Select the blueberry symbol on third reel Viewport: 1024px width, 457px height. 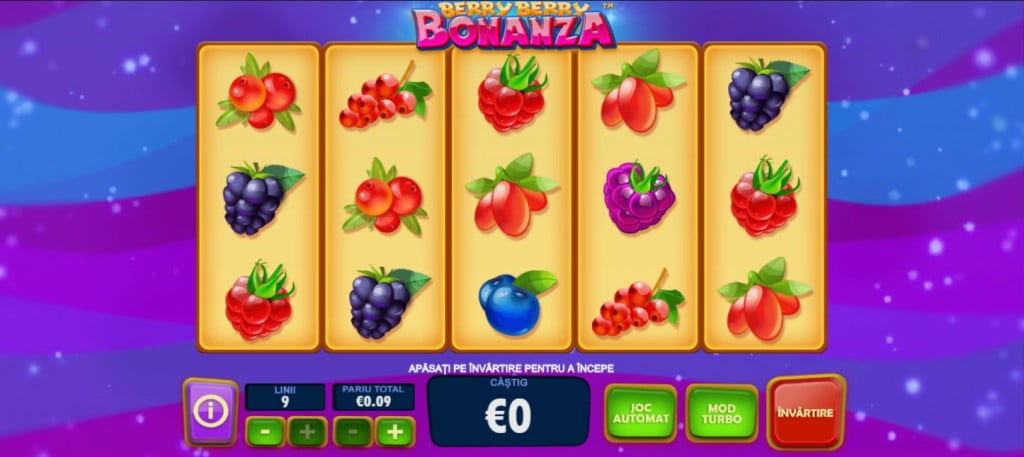(517, 302)
